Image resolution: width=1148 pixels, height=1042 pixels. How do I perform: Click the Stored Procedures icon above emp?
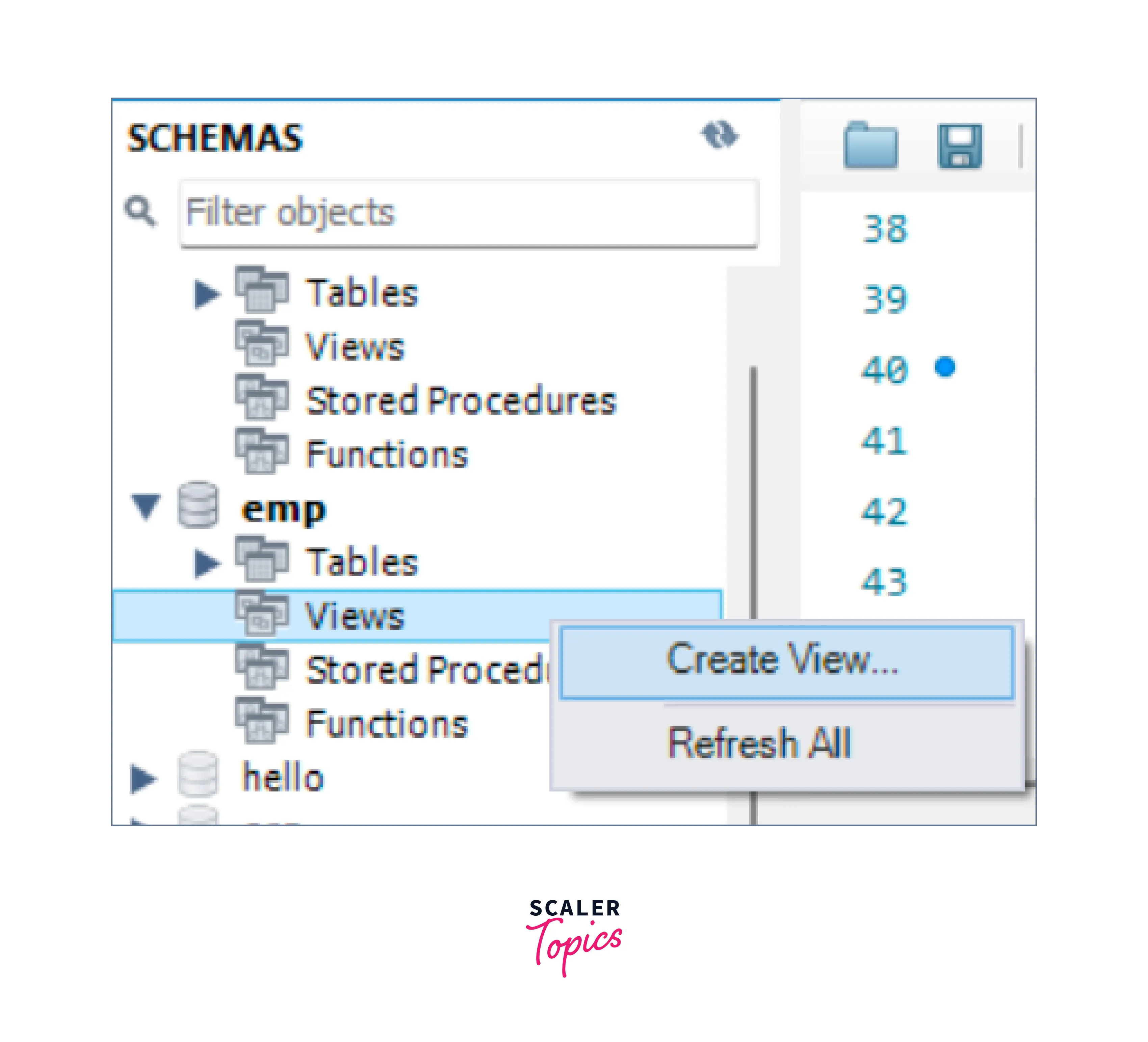coord(262,397)
